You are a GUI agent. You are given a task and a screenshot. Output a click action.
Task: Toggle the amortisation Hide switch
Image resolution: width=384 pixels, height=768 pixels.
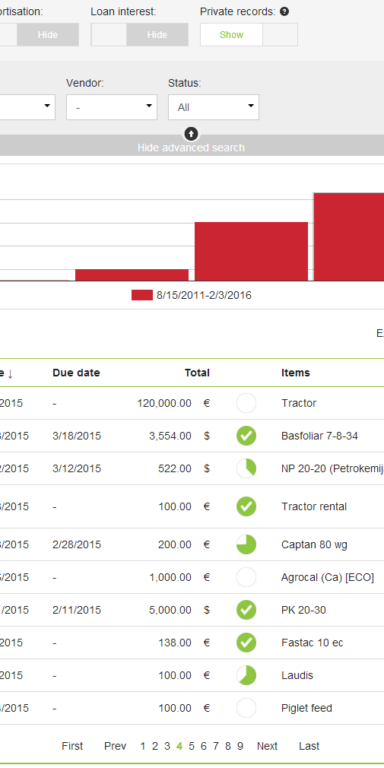(48, 35)
